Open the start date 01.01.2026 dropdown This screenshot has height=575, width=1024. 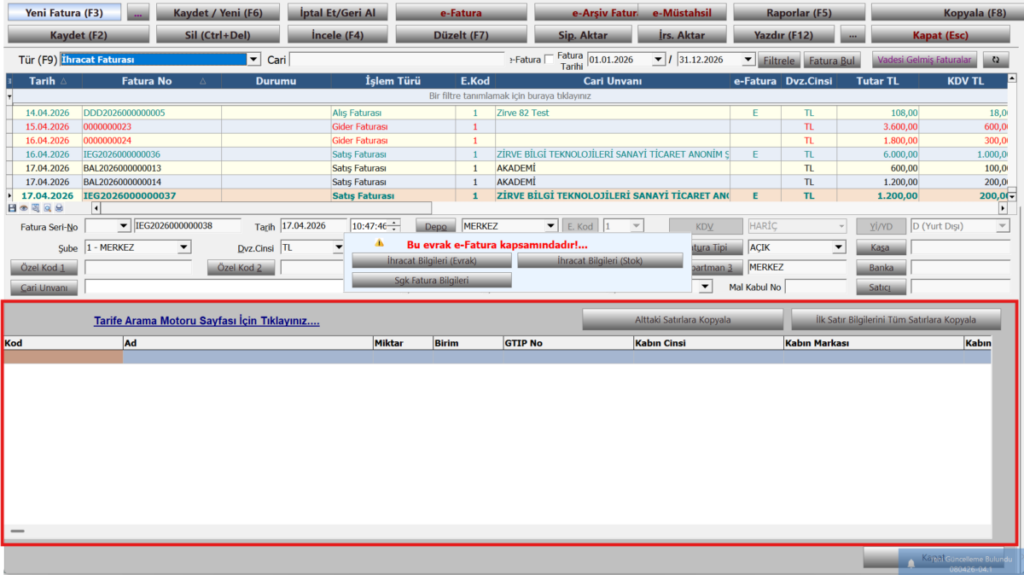(x=658, y=59)
